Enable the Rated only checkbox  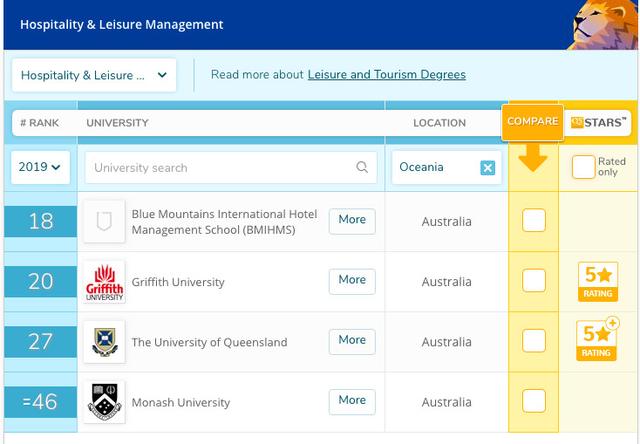click(x=583, y=167)
